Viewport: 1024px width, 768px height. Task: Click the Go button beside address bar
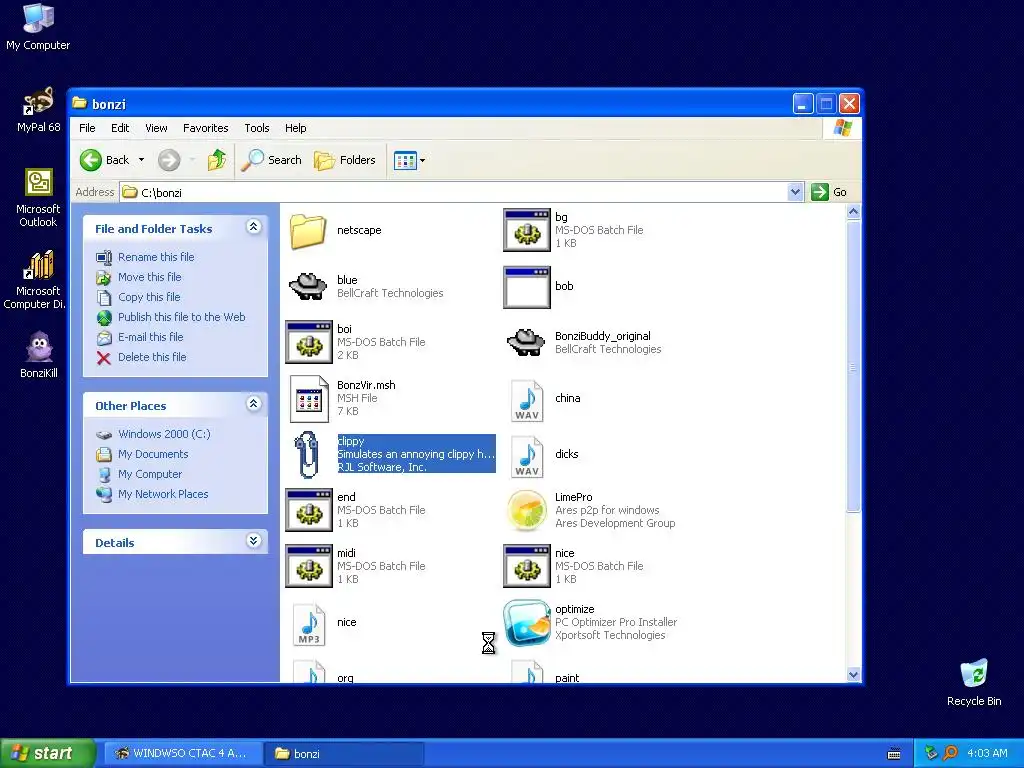[829, 192]
